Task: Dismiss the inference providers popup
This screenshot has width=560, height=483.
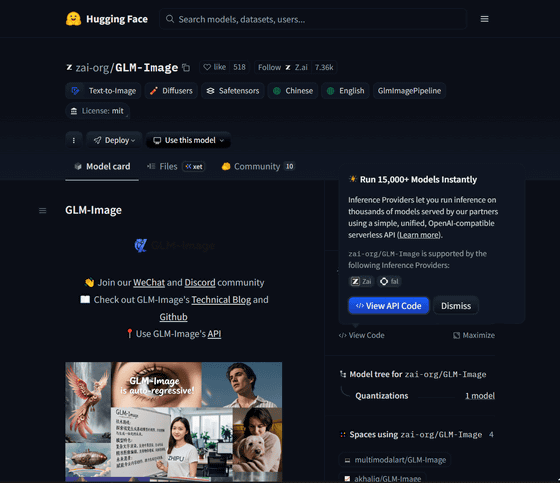Action: coord(456,306)
